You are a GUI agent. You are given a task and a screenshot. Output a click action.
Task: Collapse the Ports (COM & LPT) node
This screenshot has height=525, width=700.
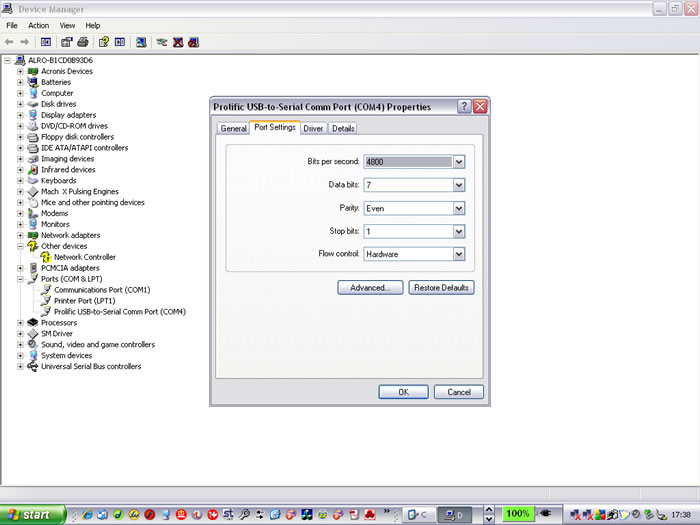point(20,279)
